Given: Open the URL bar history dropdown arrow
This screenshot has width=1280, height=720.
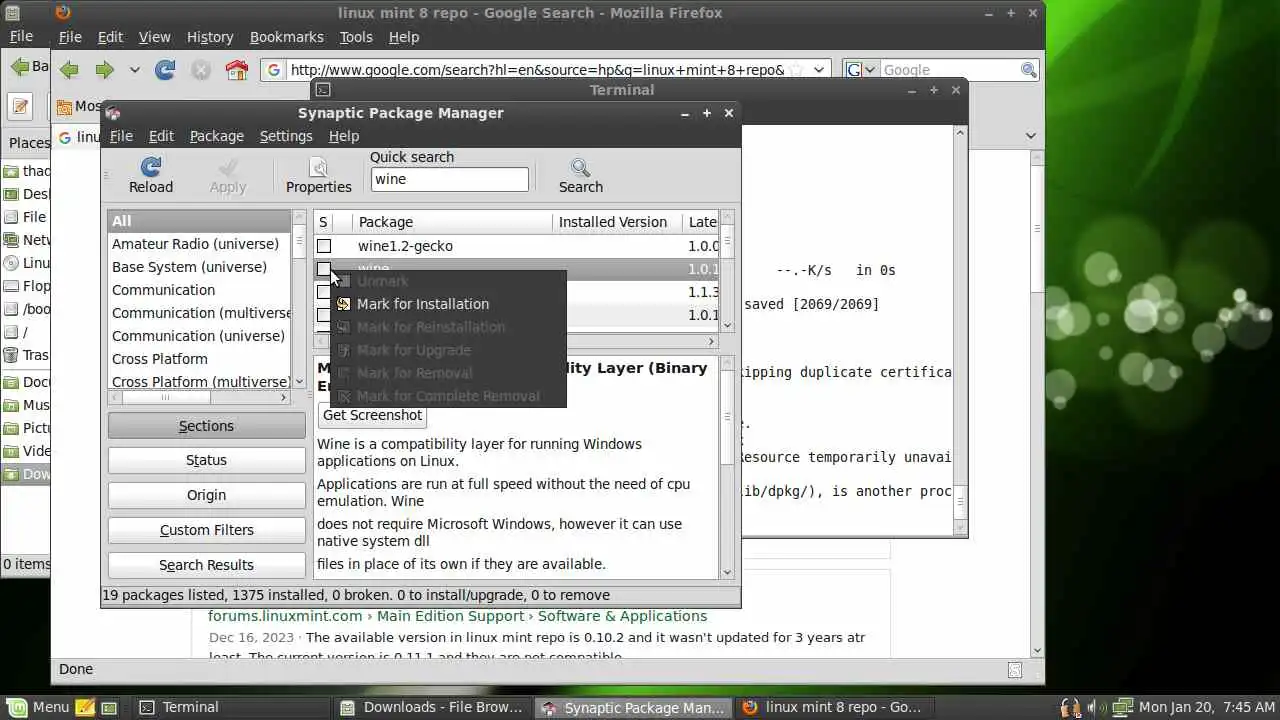Looking at the screenshot, I should click(819, 70).
